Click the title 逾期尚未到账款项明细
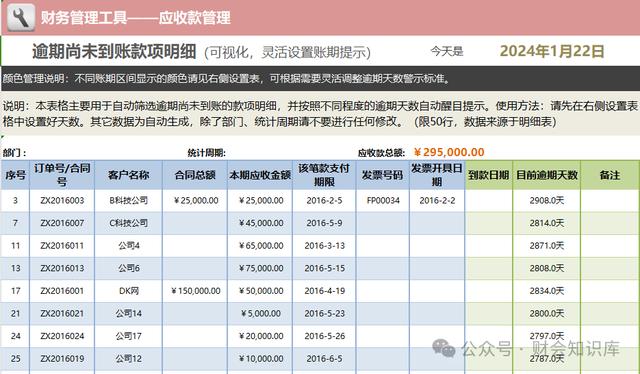Viewport: 640px width, 374px height. click(114, 51)
